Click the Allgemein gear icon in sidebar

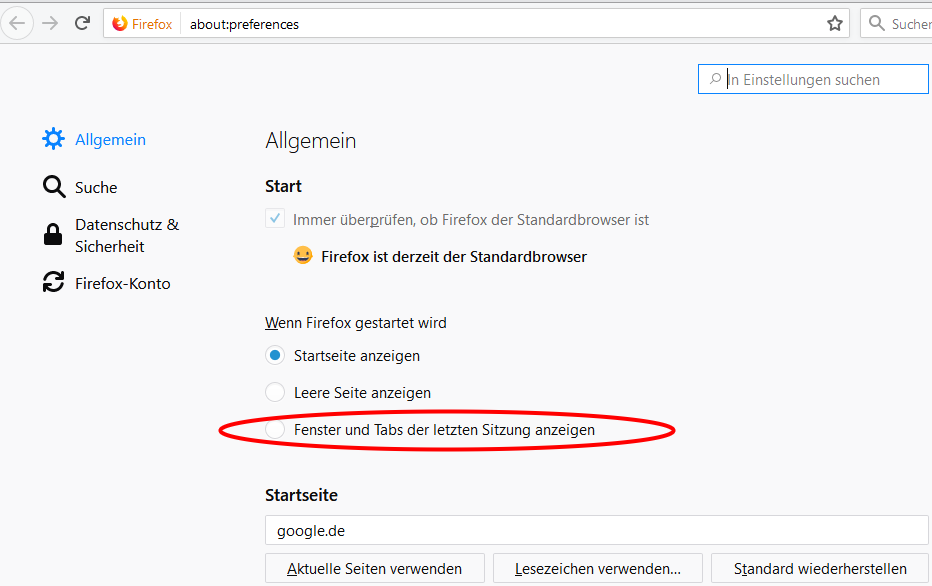pos(53,140)
